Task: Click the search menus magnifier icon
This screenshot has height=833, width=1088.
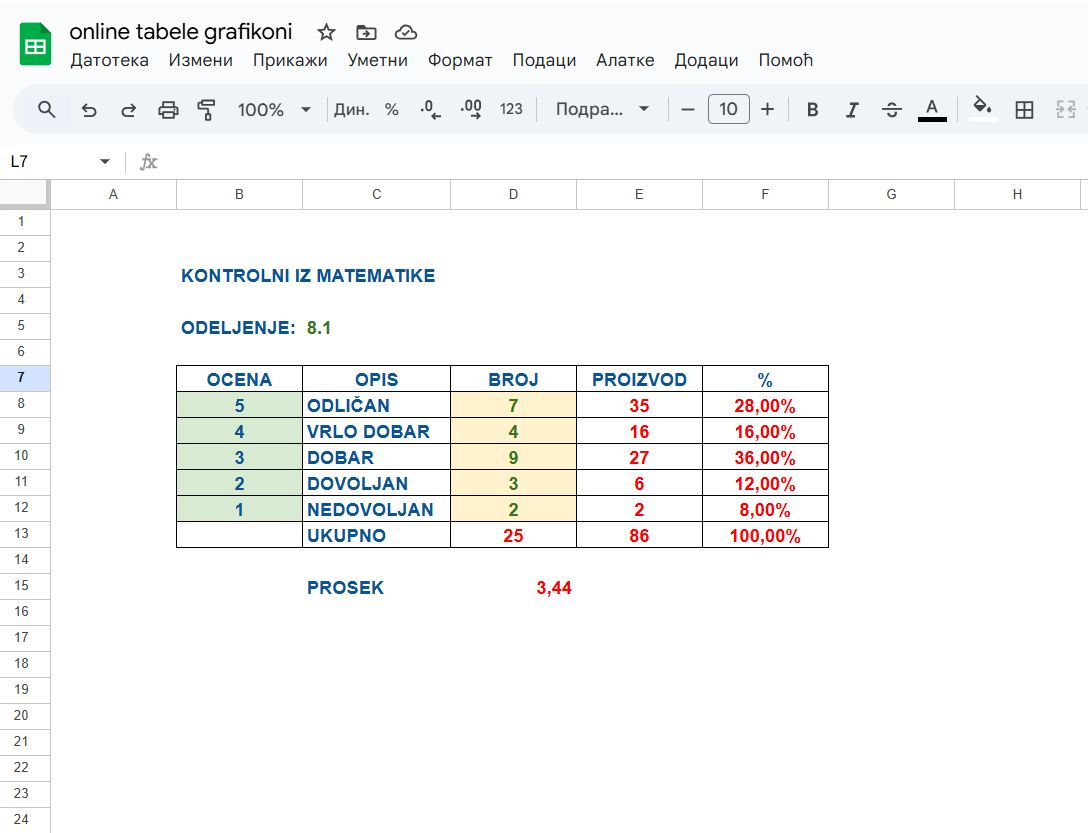Action: (46, 109)
